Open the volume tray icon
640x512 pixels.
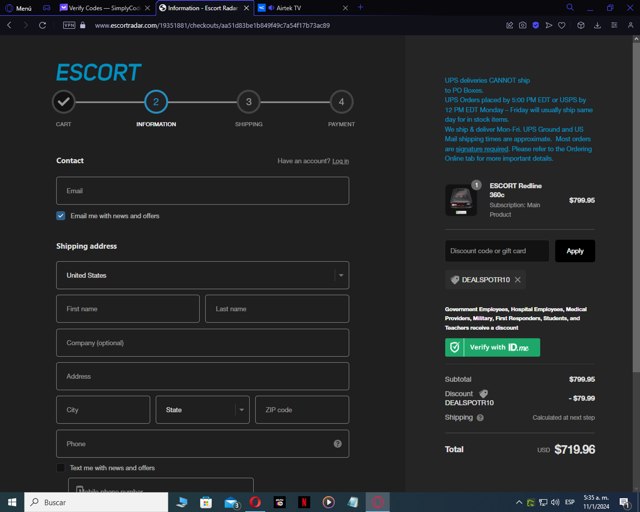(555, 502)
